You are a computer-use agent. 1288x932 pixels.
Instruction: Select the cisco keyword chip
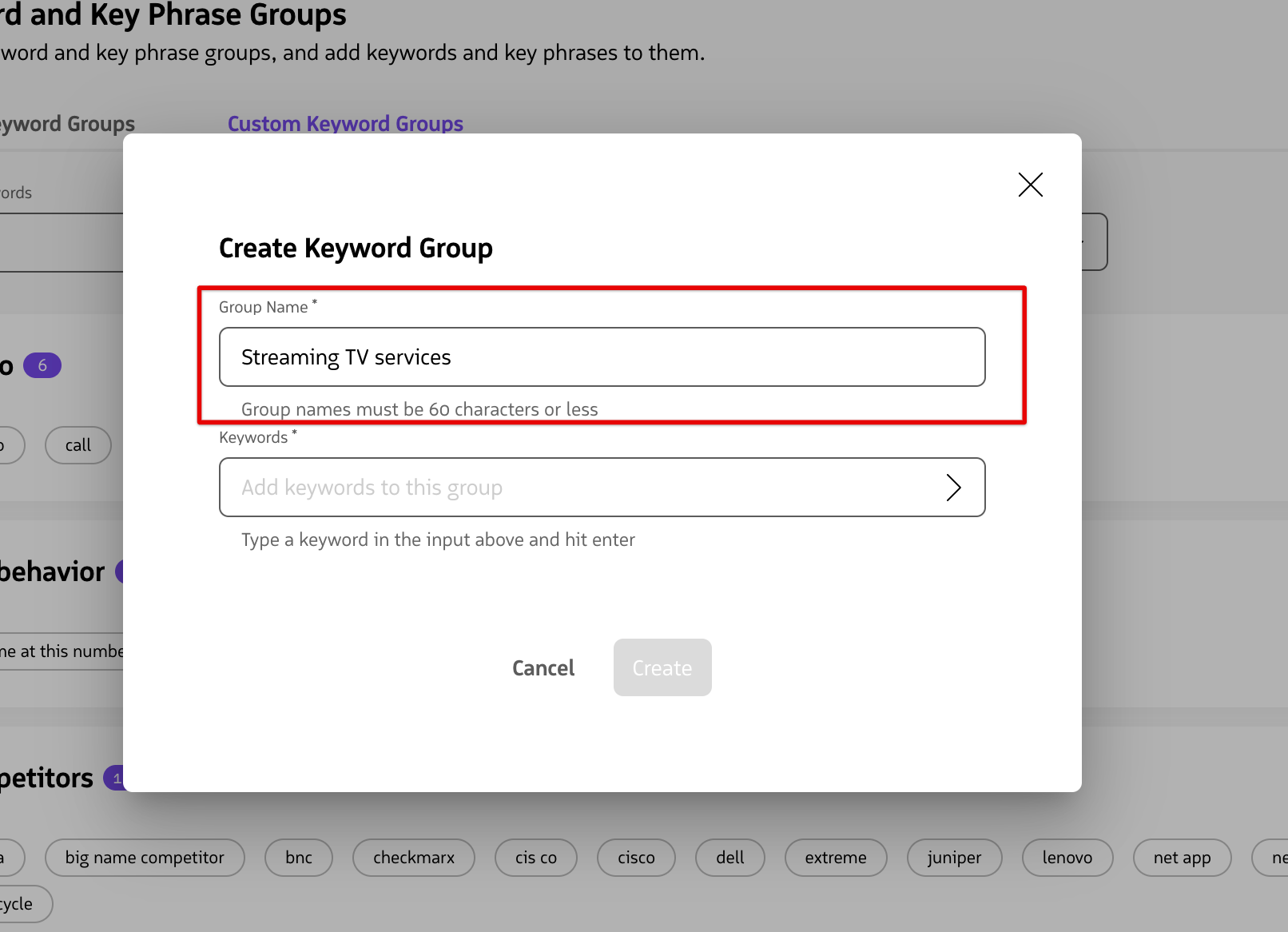tap(636, 857)
